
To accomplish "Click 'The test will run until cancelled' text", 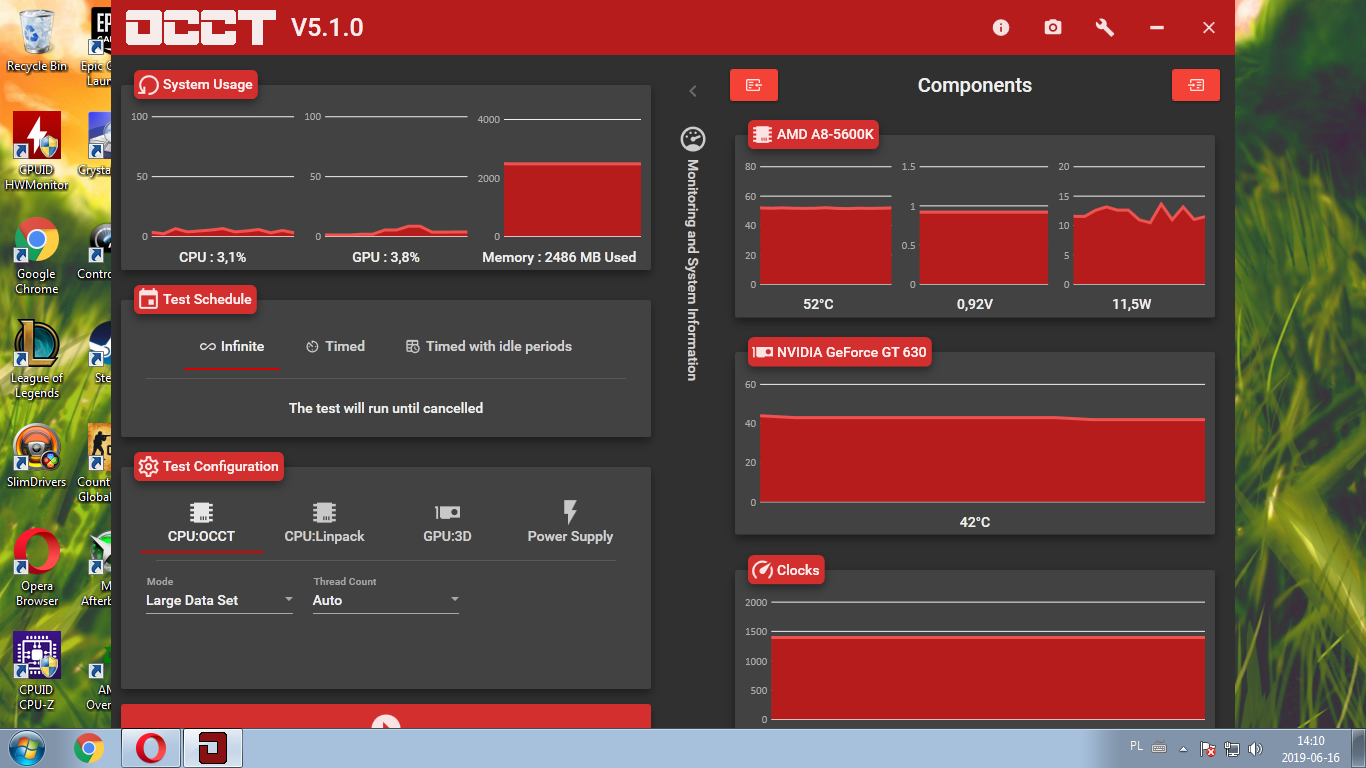I will pyautogui.click(x=386, y=408).
